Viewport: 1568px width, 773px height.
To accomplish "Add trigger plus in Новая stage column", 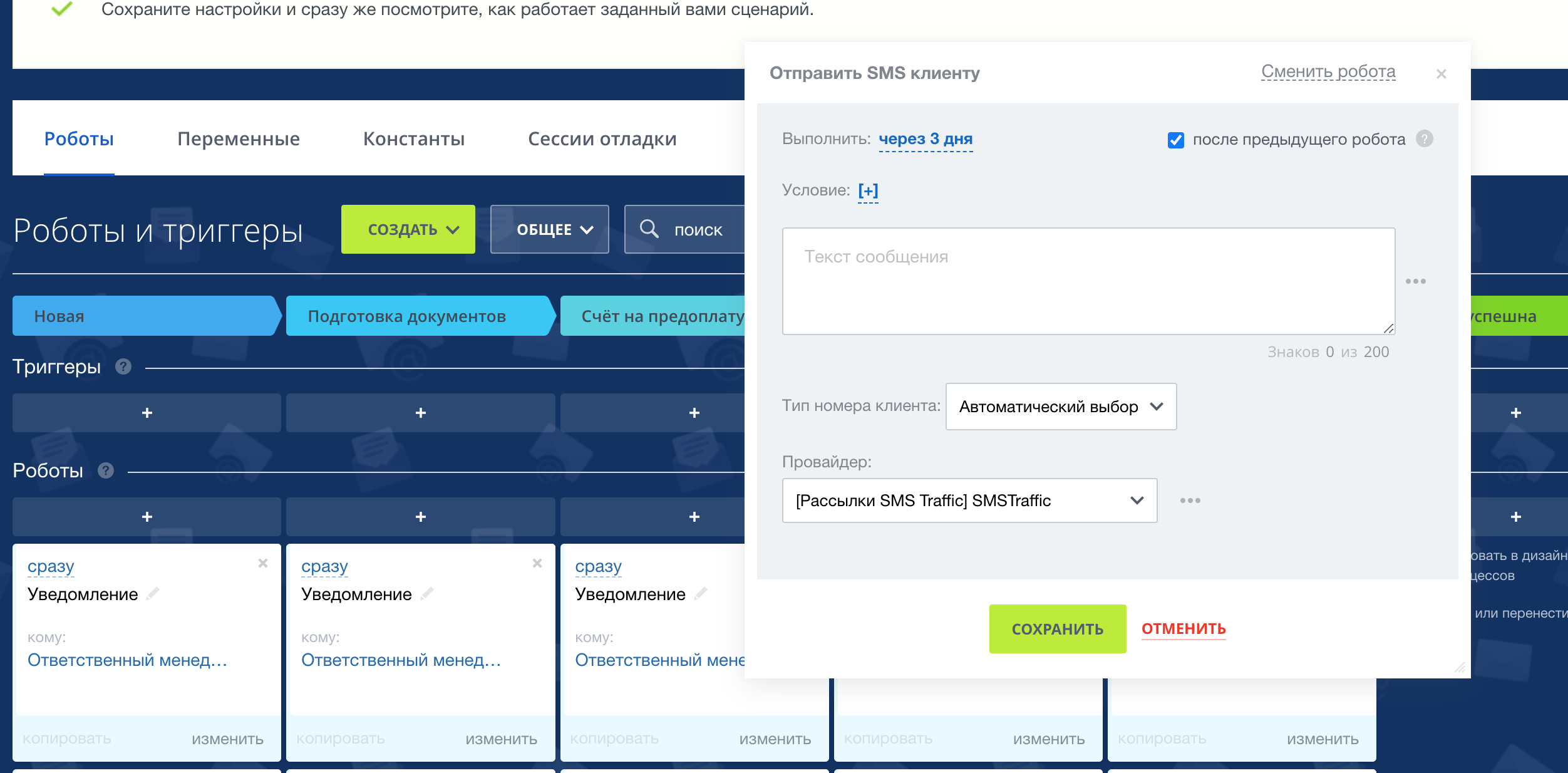I will [x=147, y=413].
